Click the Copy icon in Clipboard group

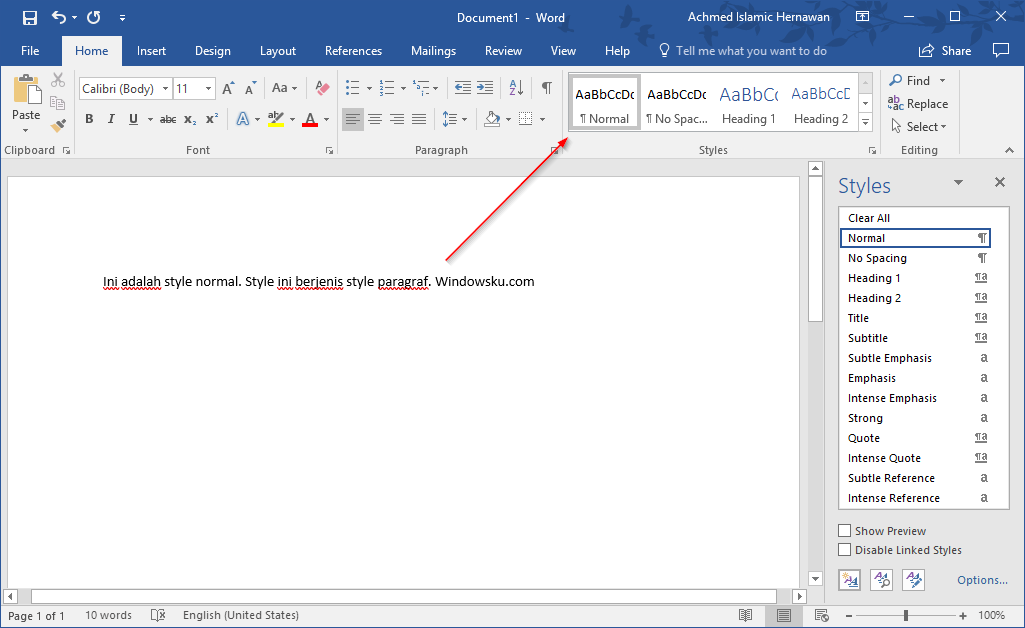coord(58,103)
